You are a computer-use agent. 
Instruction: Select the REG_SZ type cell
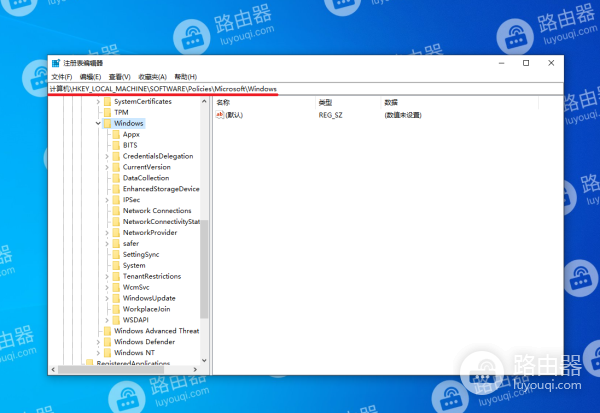pyautogui.click(x=330, y=115)
